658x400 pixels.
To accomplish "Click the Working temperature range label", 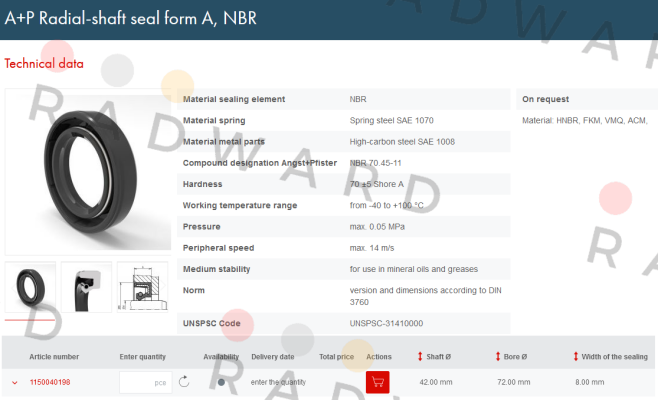I will (x=240, y=205).
